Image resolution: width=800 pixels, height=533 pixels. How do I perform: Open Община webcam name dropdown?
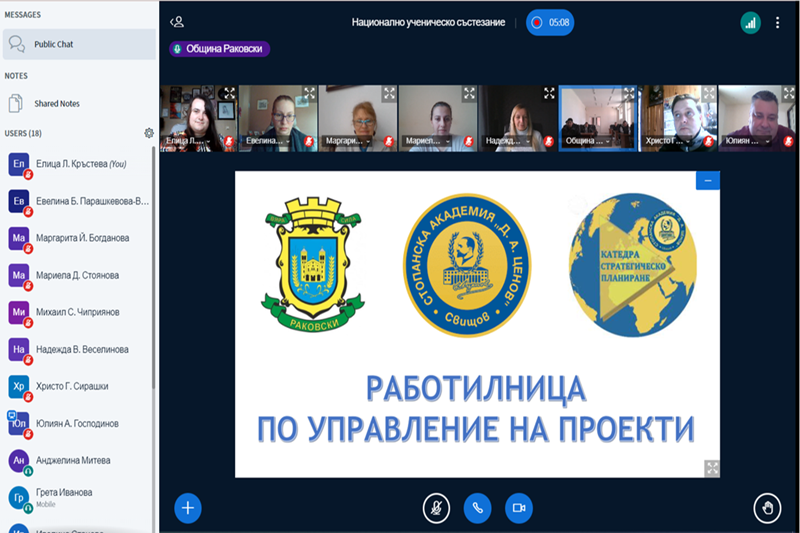(588, 141)
